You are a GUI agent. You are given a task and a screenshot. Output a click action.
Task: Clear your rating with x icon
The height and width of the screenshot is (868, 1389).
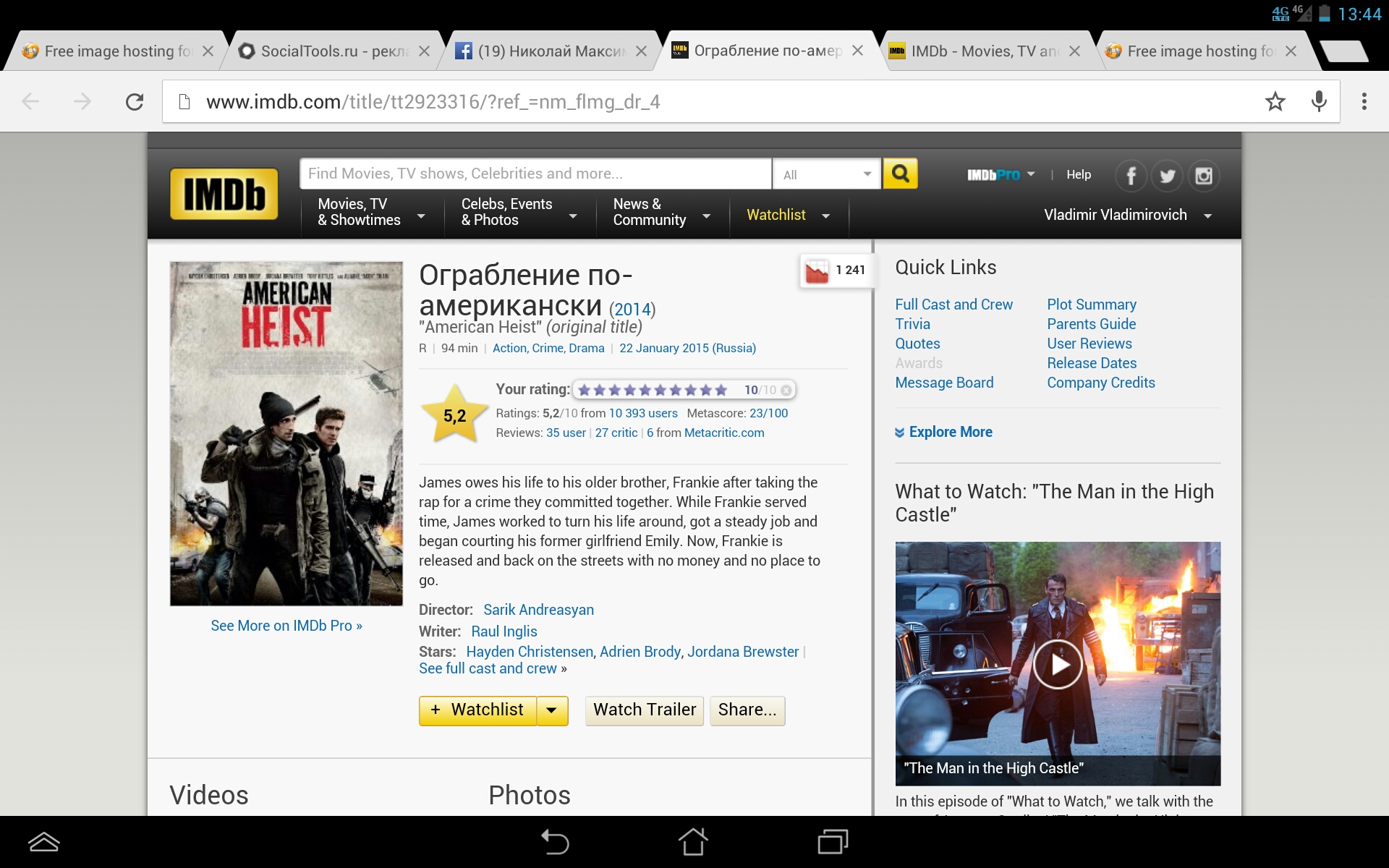point(786,390)
